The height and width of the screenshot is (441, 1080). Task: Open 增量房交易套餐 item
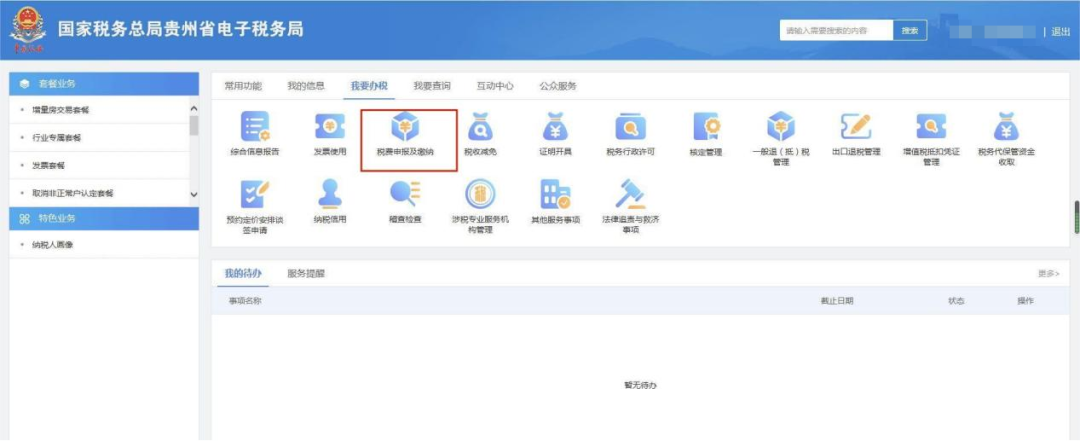coord(61,110)
